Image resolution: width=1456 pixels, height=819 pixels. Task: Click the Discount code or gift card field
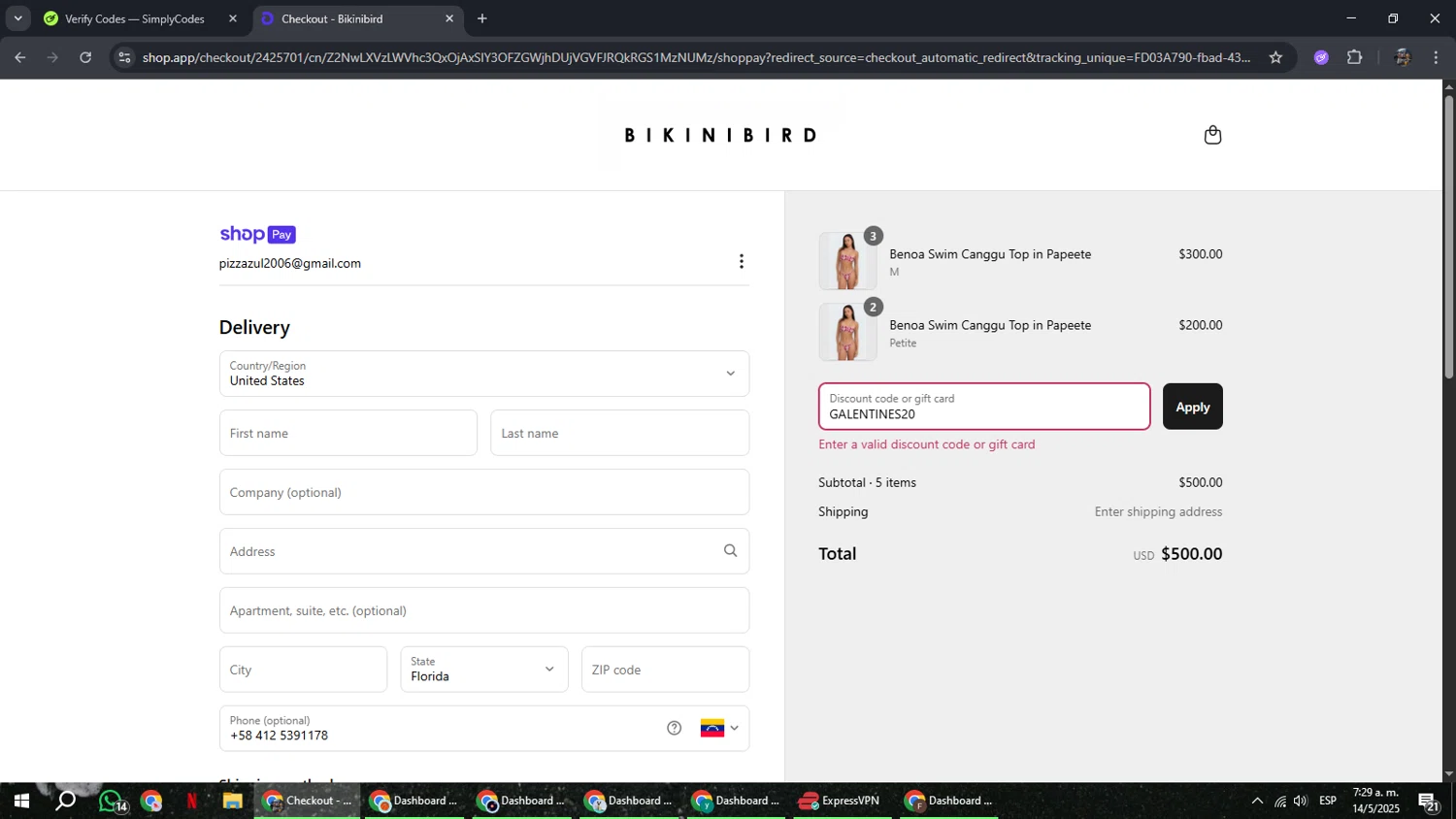[x=984, y=407]
